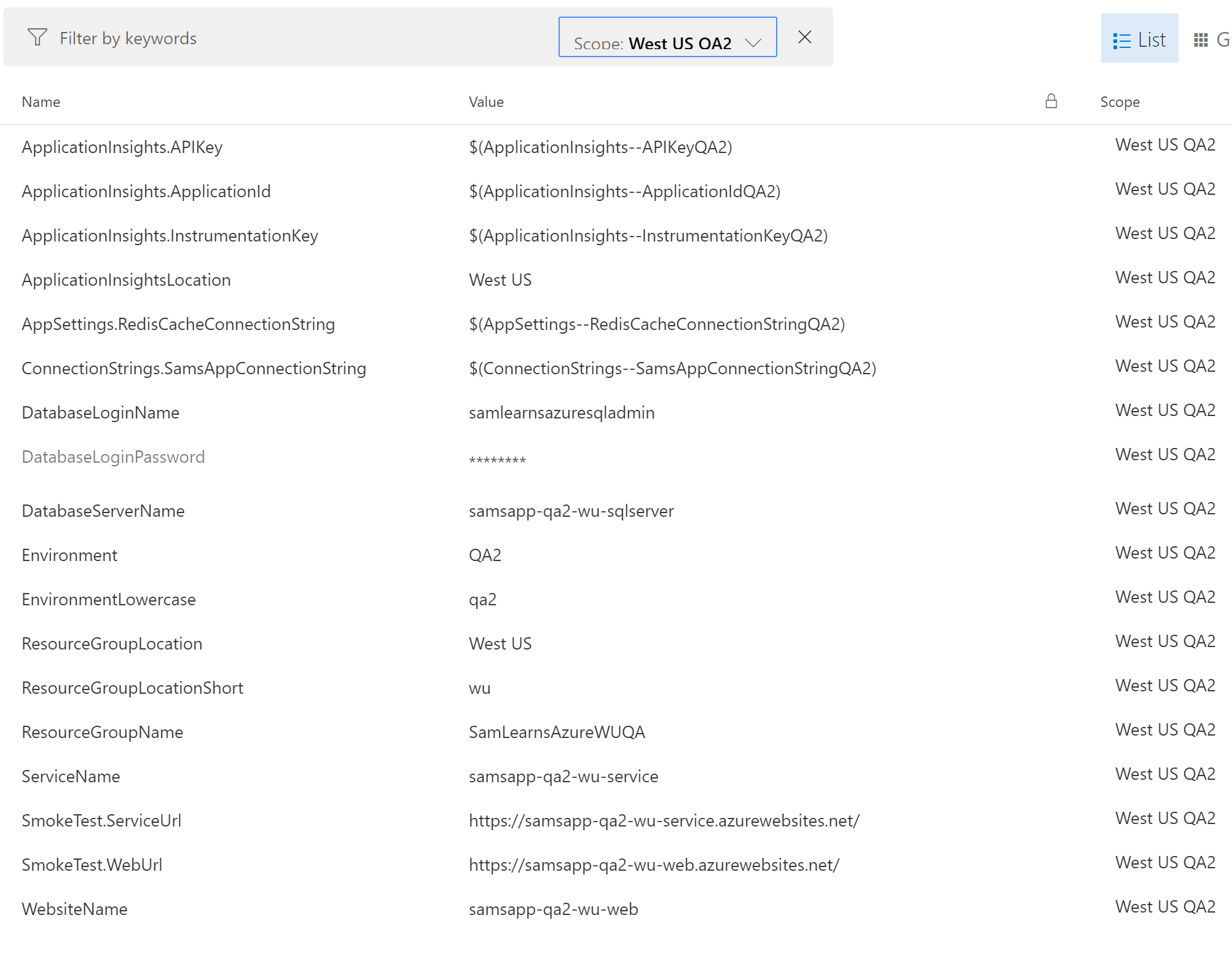Clear the scope filter with X
Screen dimensions: 1232x958
point(804,37)
